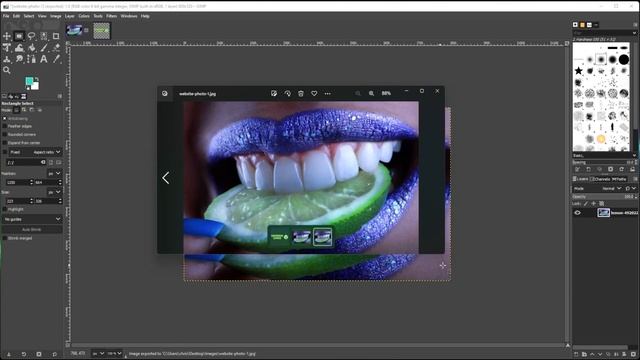640x360 pixels.
Task: Click the lock position icon in Layers panel
Action: pyautogui.click(x=593, y=203)
